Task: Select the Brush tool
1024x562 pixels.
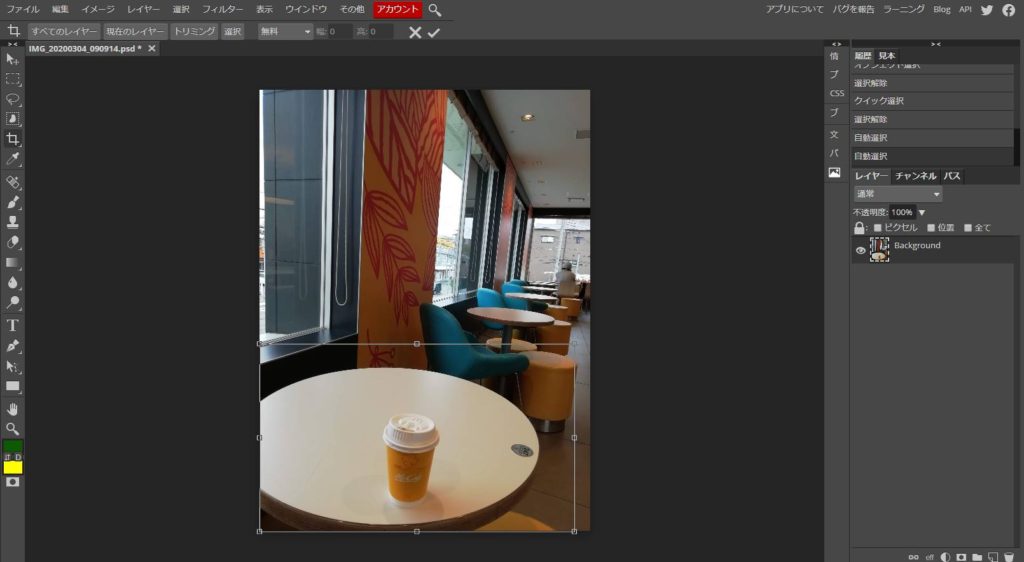Action: 12,202
